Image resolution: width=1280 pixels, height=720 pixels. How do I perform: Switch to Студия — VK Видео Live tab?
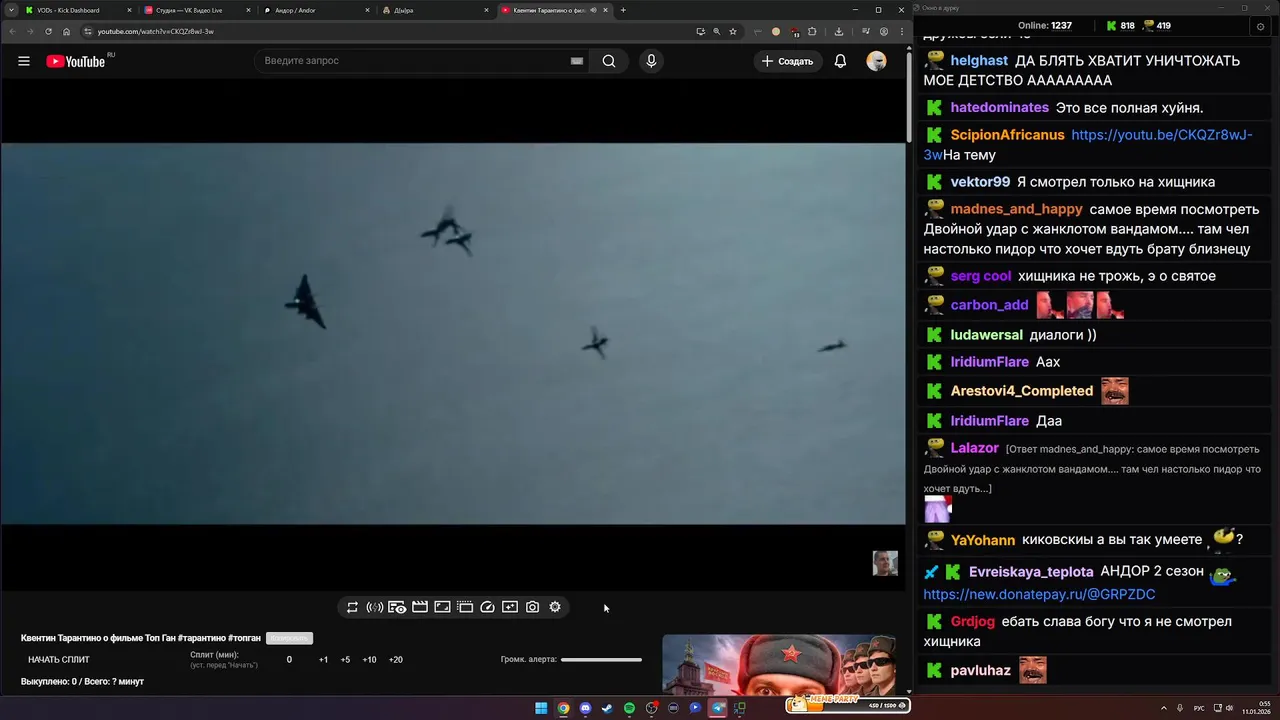[x=195, y=10]
